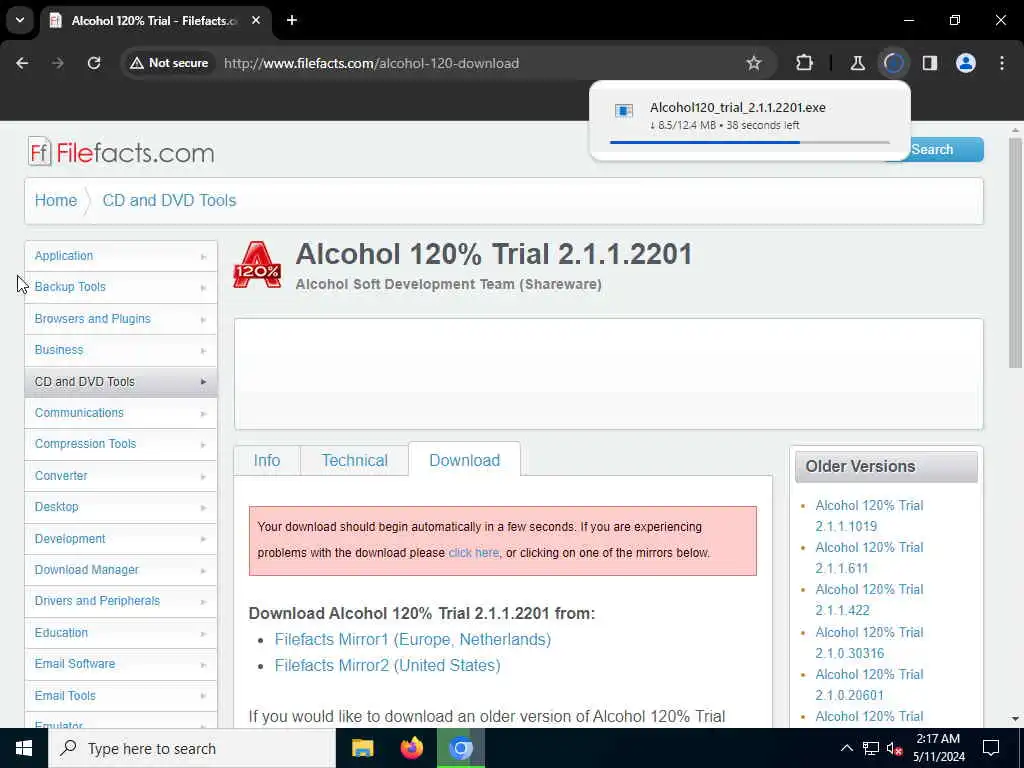Click the scrollbar down arrow
Viewport: 1024px width, 768px height.
tap(1015, 719)
